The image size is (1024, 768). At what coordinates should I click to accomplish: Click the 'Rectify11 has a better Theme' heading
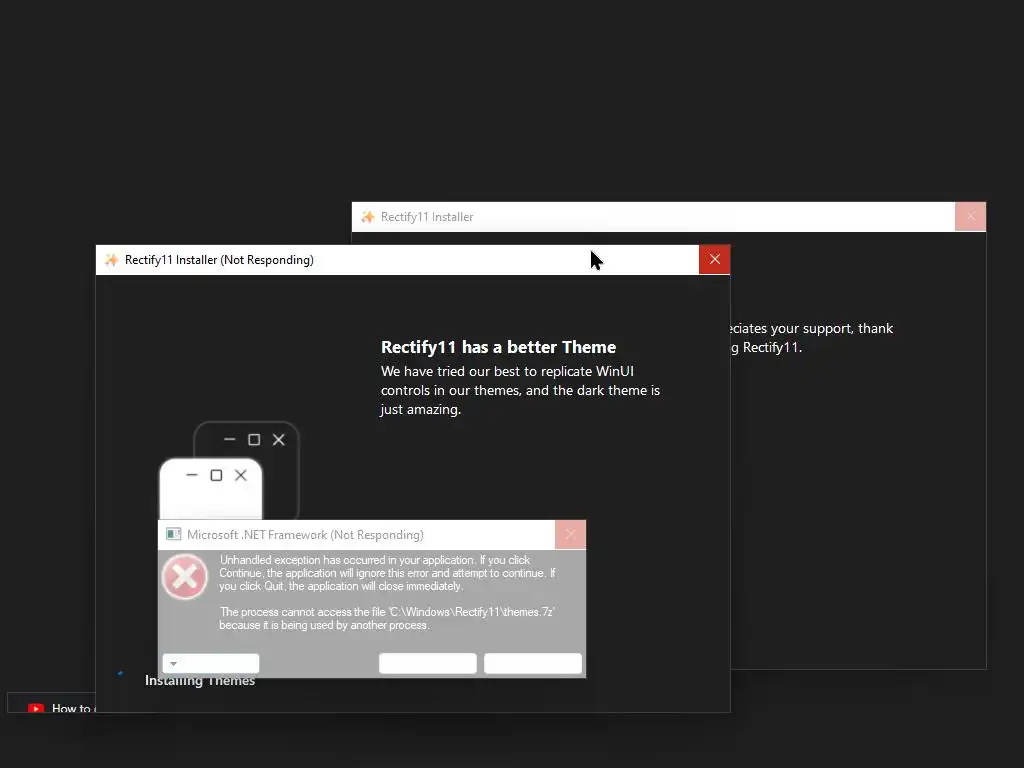point(498,347)
